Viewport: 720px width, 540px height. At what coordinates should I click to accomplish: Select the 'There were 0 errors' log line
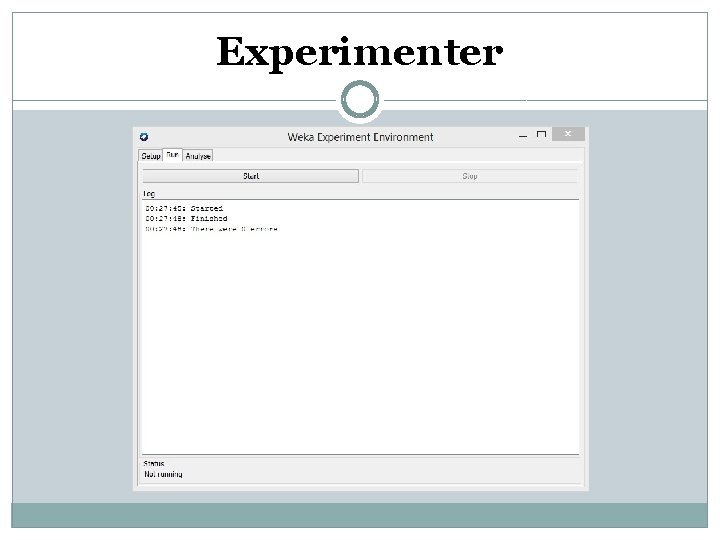(212, 229)
